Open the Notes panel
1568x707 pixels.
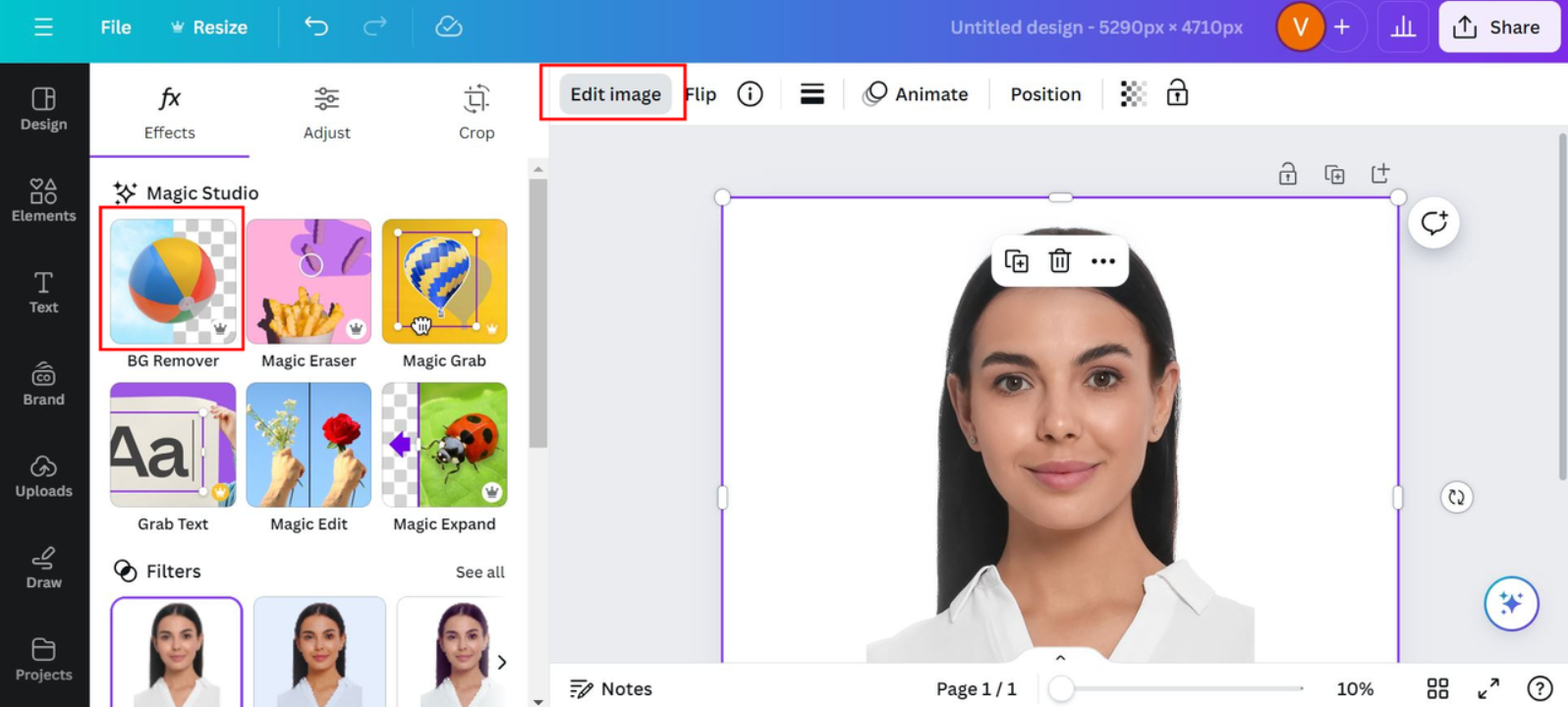pos(611,689)
